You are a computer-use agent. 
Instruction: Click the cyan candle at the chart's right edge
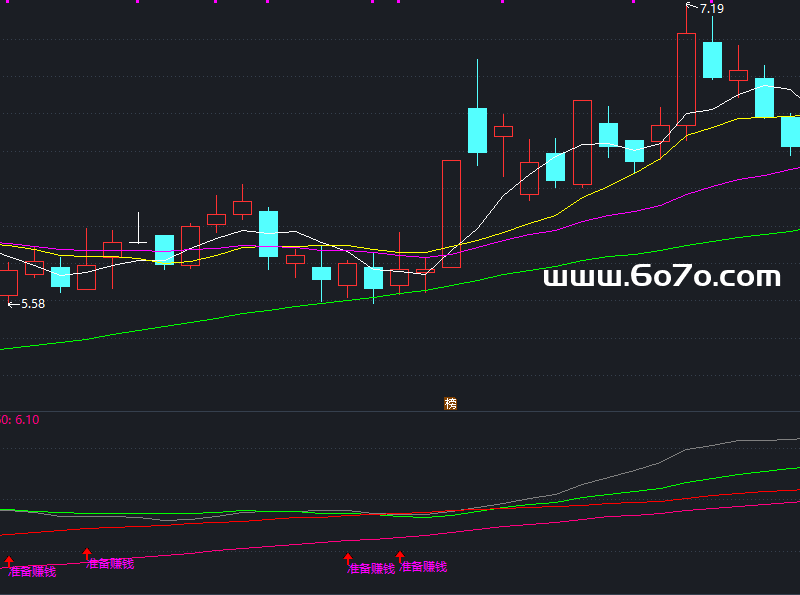click(791, 132)
